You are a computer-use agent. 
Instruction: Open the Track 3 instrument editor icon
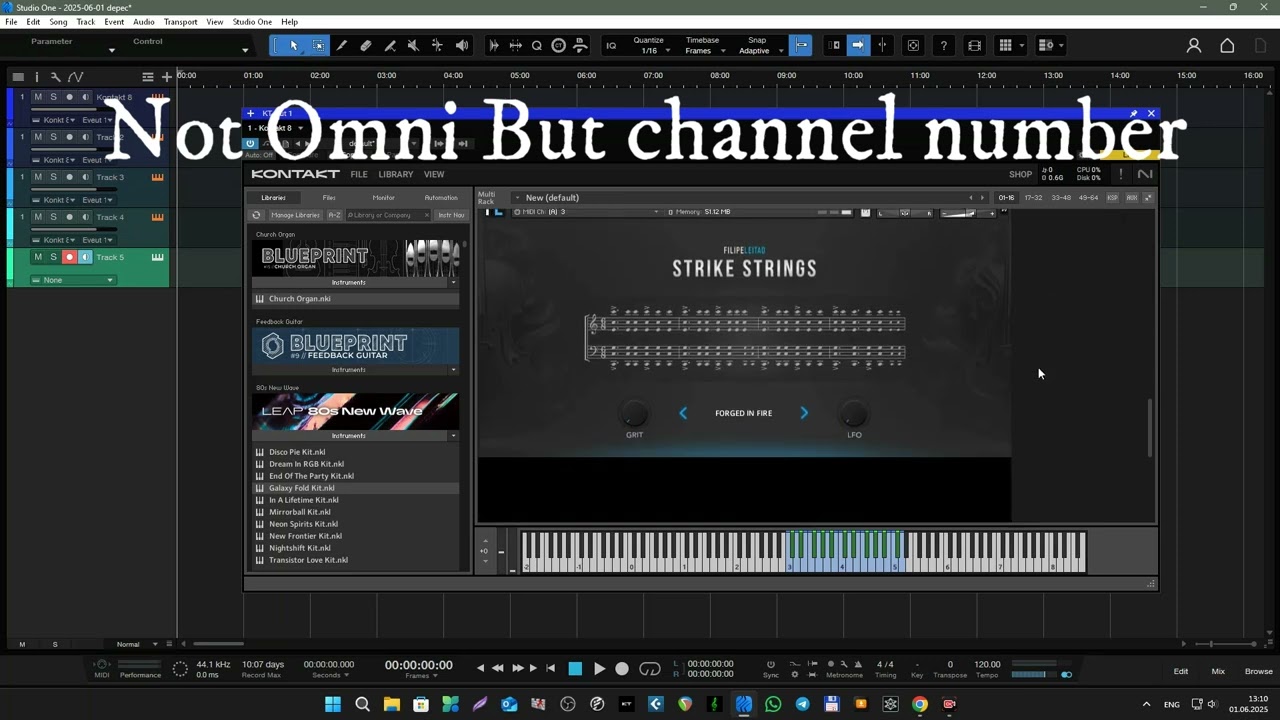click(157, 177)
